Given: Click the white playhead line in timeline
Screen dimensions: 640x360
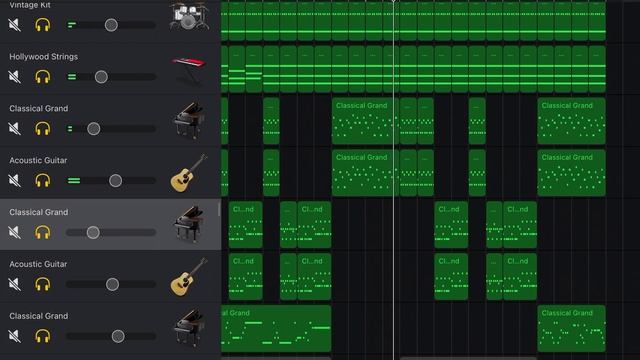Looking at the screenshot, I should click(x=393, y=180).
